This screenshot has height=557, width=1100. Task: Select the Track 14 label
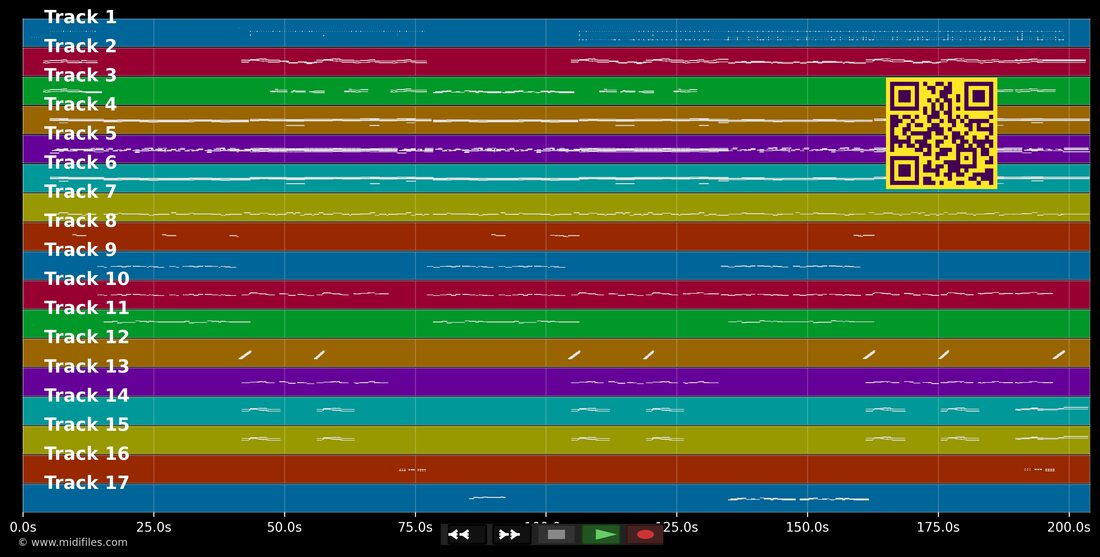point(87,396)
